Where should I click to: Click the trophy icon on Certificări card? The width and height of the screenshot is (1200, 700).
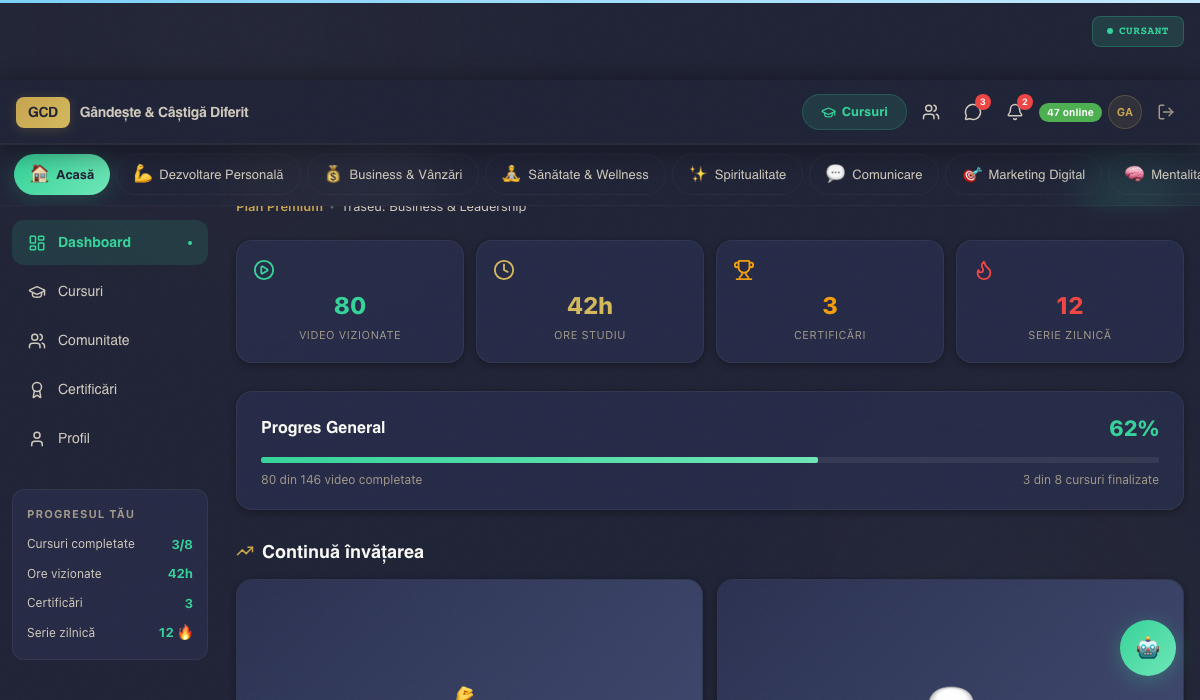click(x=744, y=270)
